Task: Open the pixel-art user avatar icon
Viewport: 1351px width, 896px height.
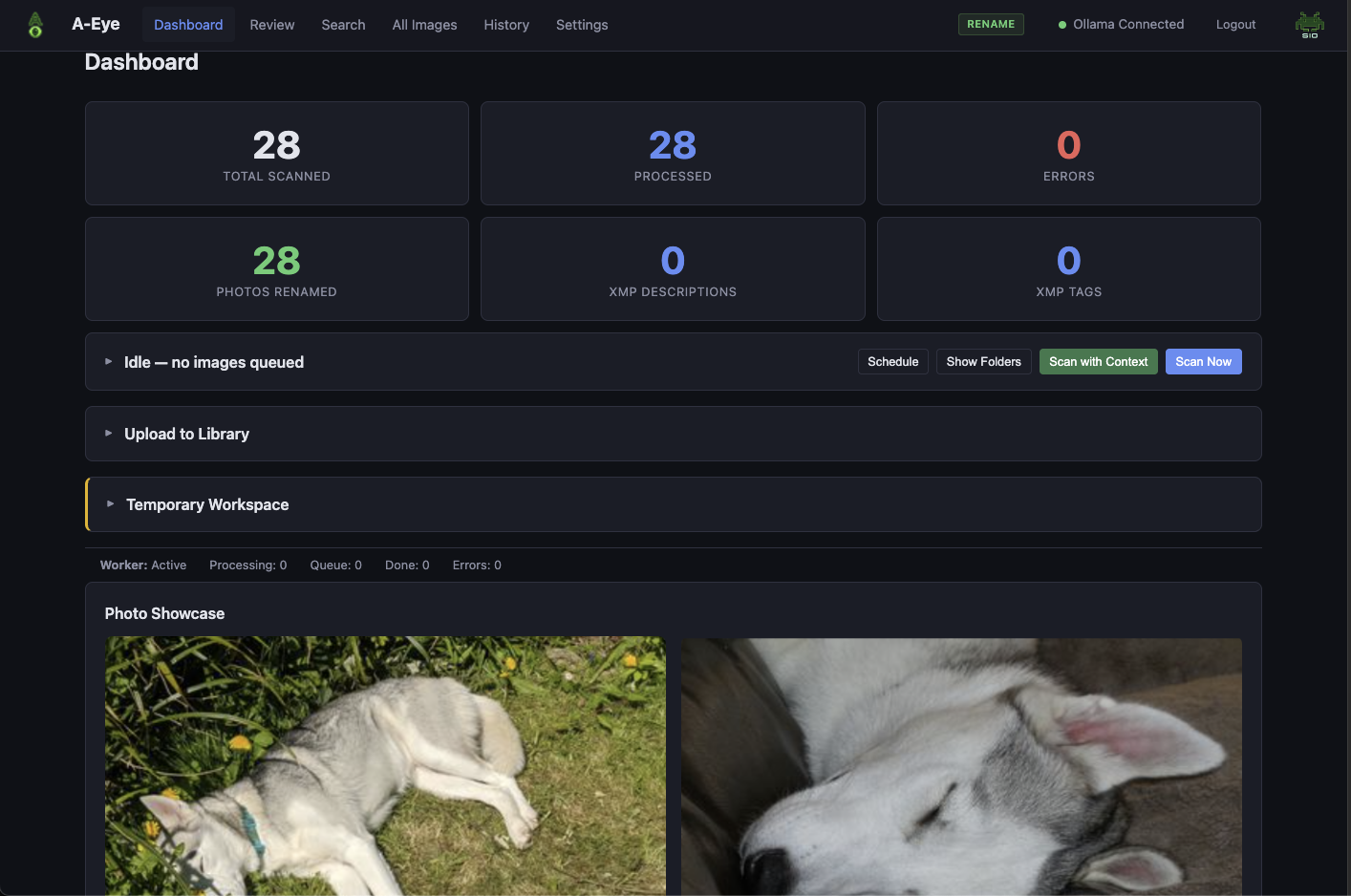Action: [x=1309, y=25]
